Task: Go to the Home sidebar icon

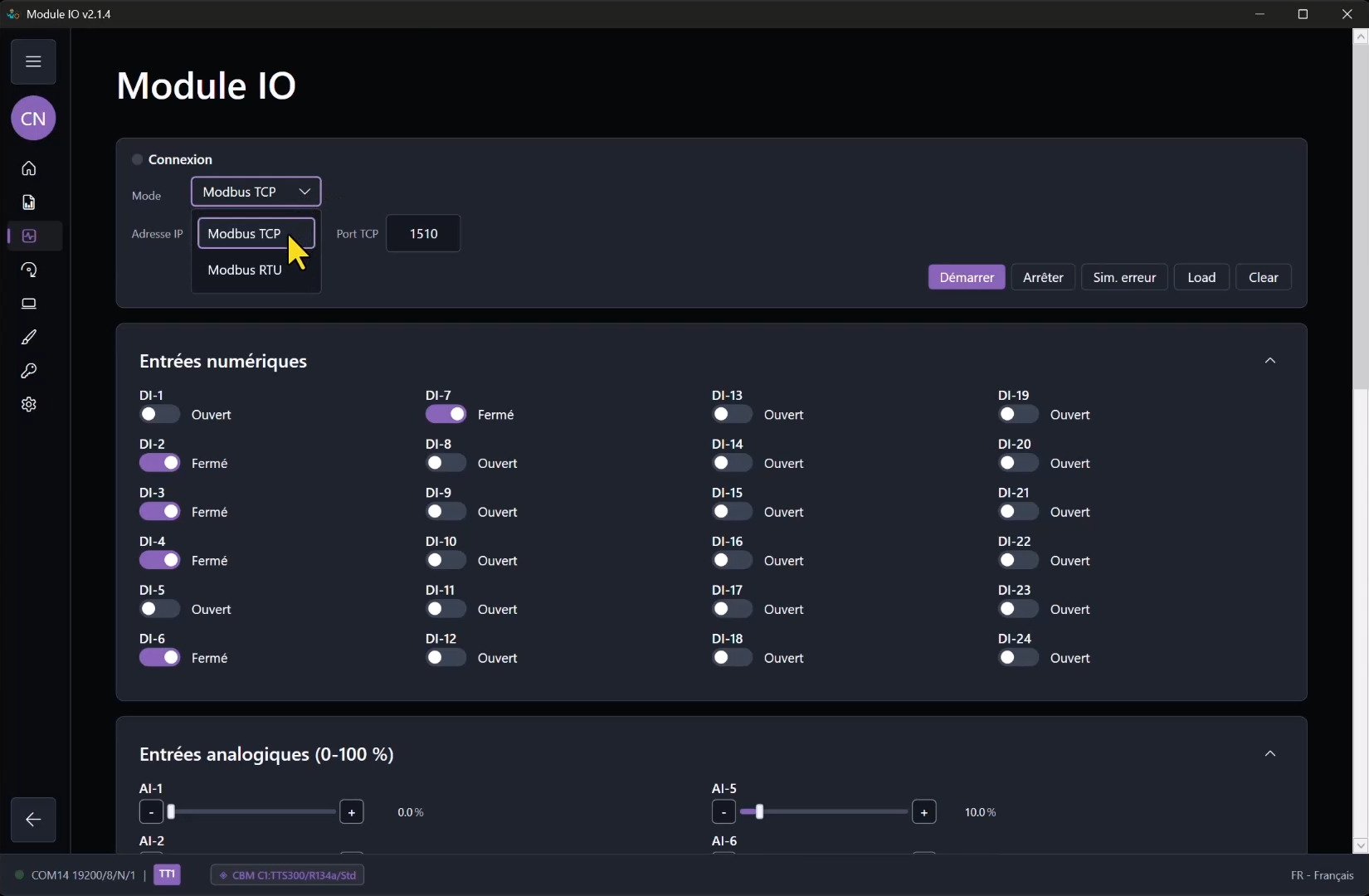Action: 29,168
